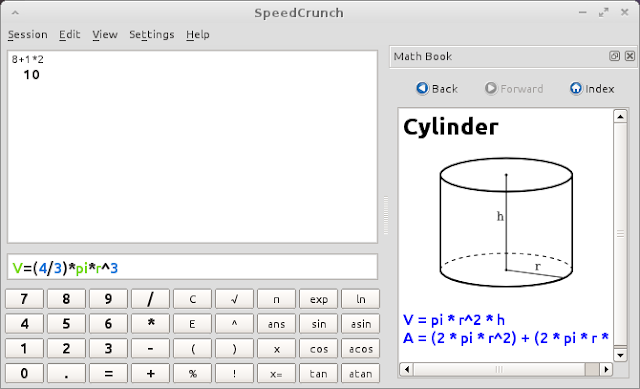Viewport: 640px width, 389px height.
Task: Click the horizontal scroll left arrow
Action: point(407,369)
